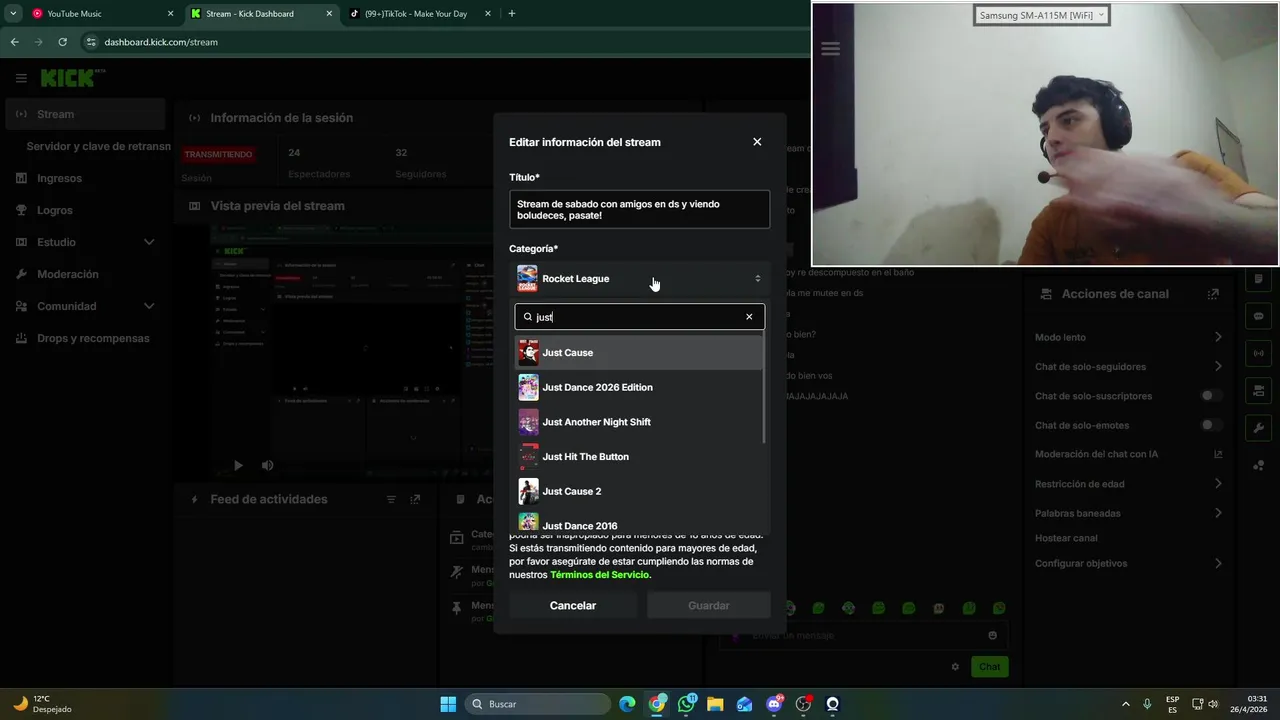This screenshot has width=1280, height=720.
Task: Open the Rocket League category dropdown
Action: click(640, 279)
